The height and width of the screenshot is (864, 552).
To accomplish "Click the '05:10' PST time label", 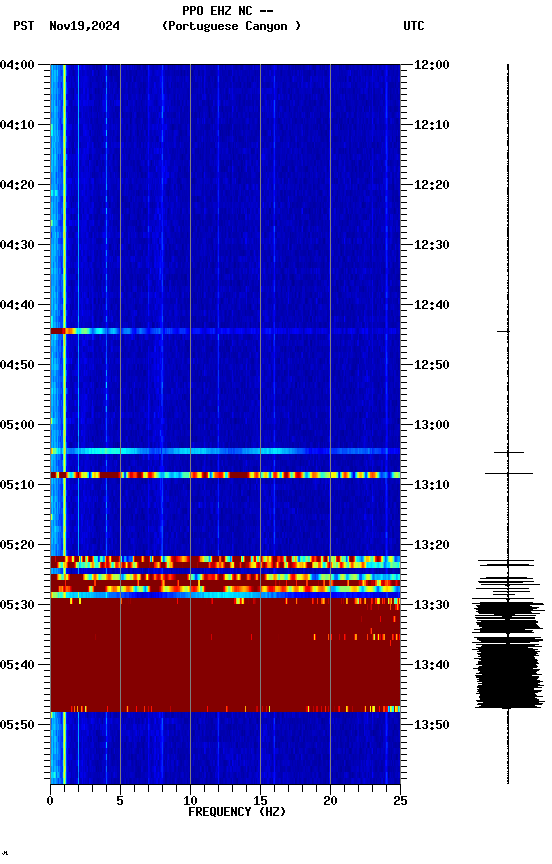I will (17, 485).
